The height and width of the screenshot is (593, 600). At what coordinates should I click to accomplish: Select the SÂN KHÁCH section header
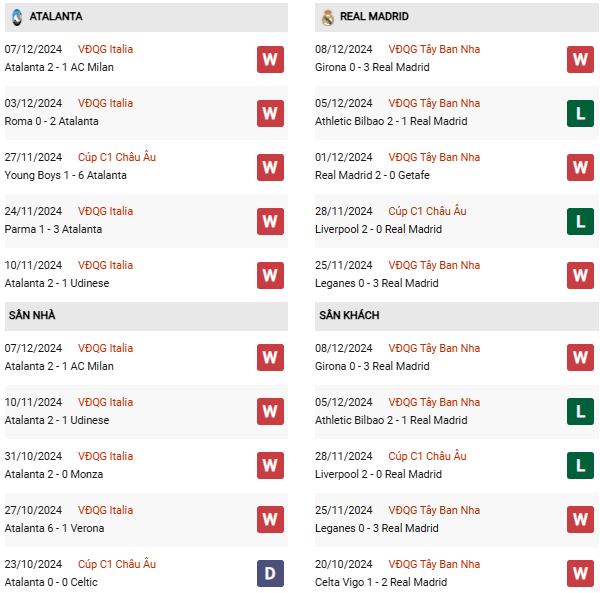coord(349,316)
